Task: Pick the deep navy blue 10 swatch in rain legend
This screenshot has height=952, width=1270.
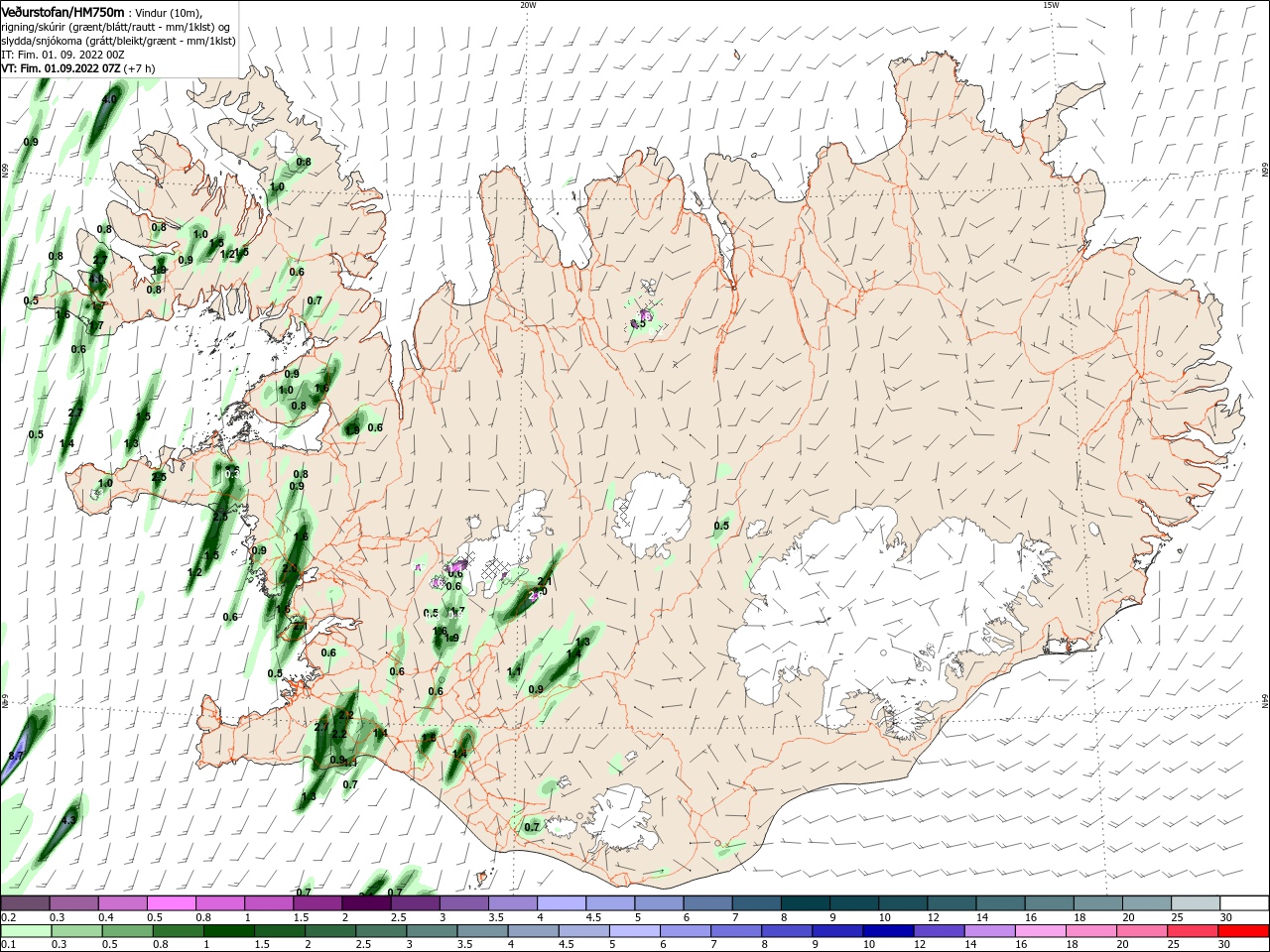Action: (889, 931)
